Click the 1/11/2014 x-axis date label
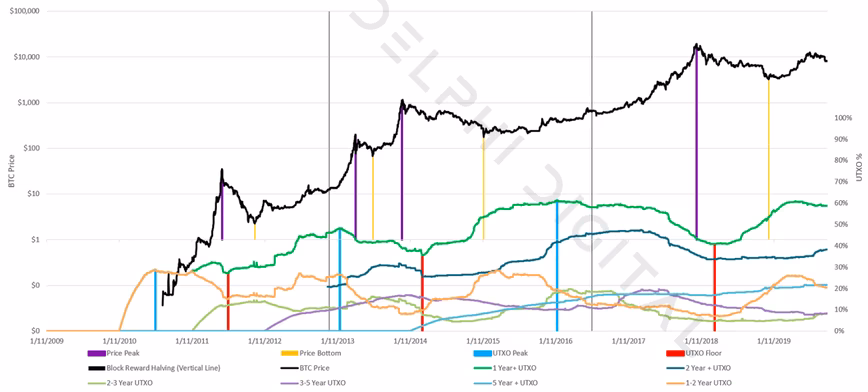 pyautogui.click(x=411, y=341)
